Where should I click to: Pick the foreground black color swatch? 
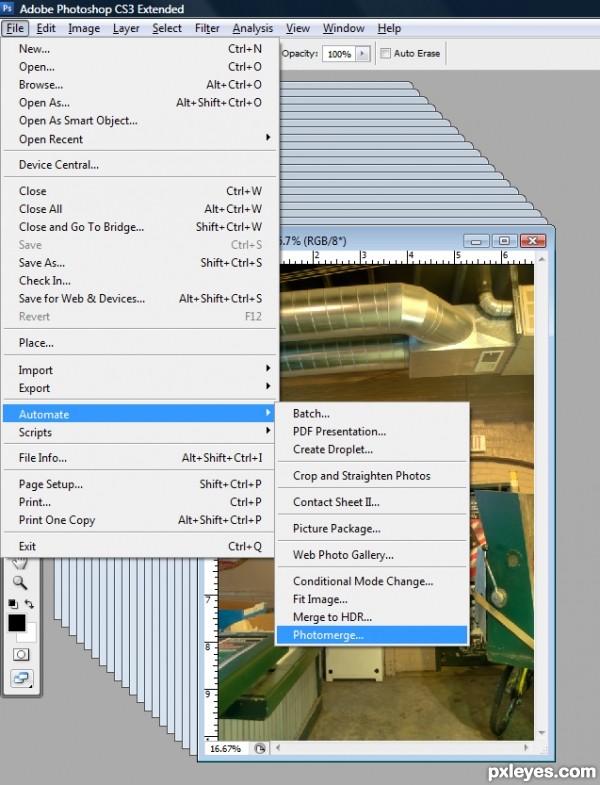(16, 622)
